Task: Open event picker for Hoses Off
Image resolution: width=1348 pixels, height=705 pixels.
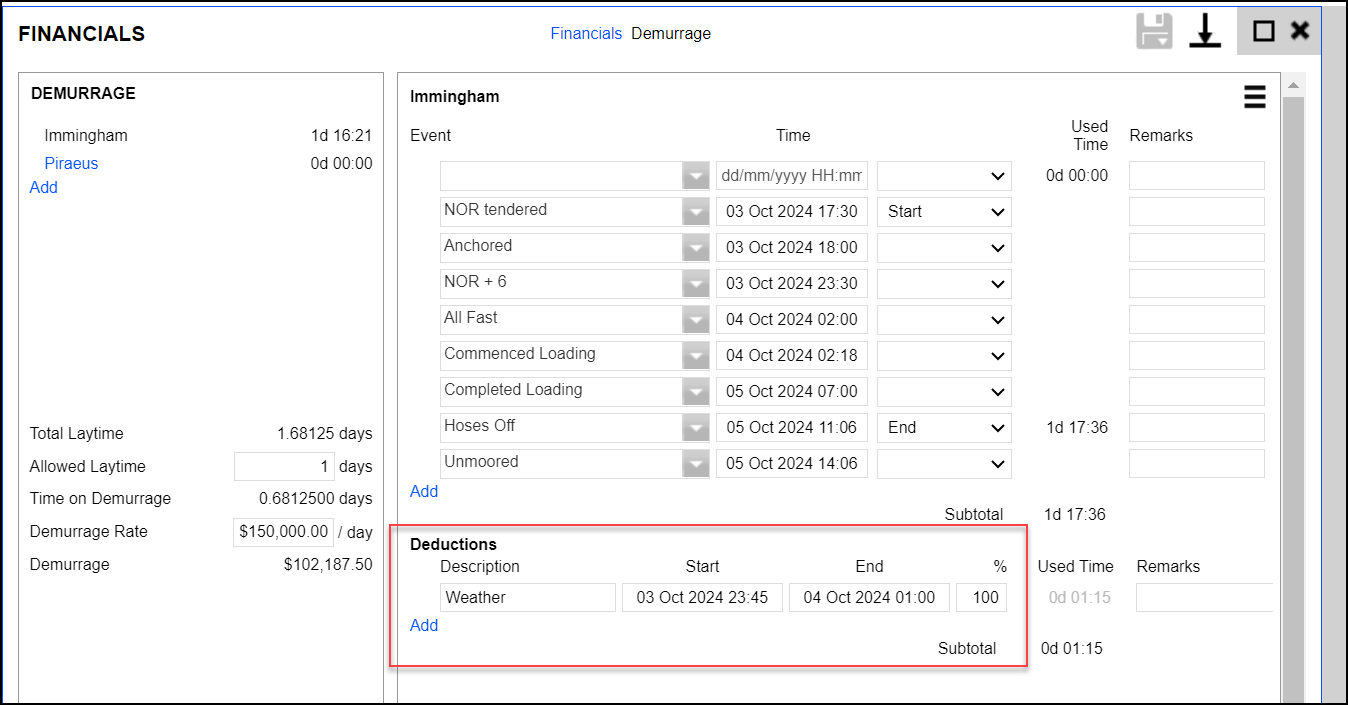Action: (x=695, y=428)
